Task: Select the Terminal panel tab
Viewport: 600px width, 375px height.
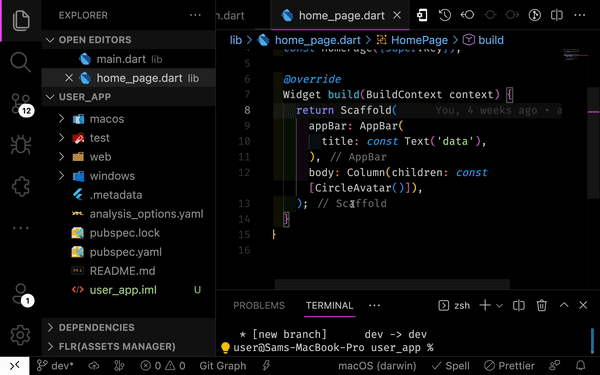Action: 329,305
